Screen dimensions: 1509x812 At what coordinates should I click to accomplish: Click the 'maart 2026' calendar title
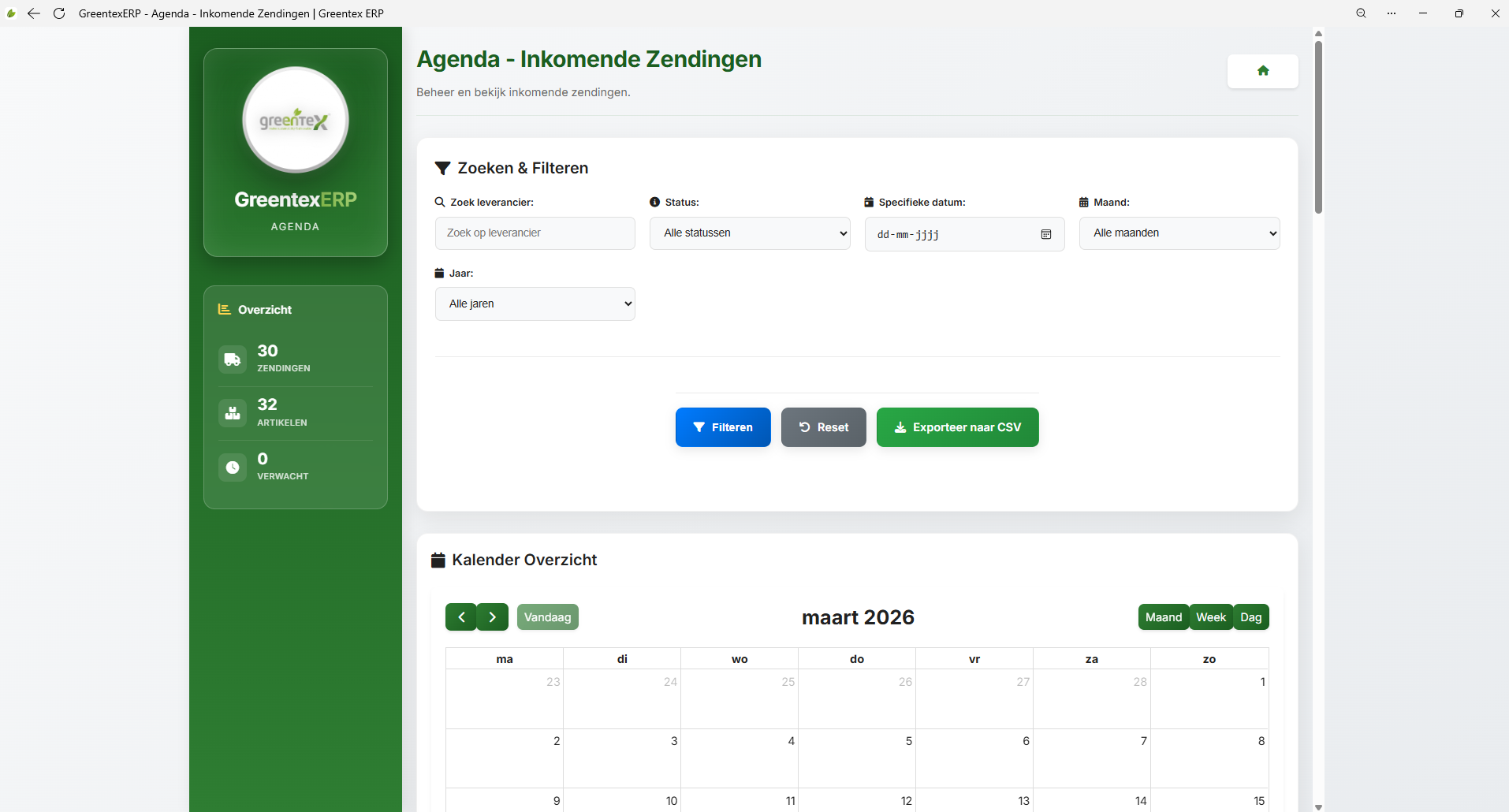click(x=858, y=617)
